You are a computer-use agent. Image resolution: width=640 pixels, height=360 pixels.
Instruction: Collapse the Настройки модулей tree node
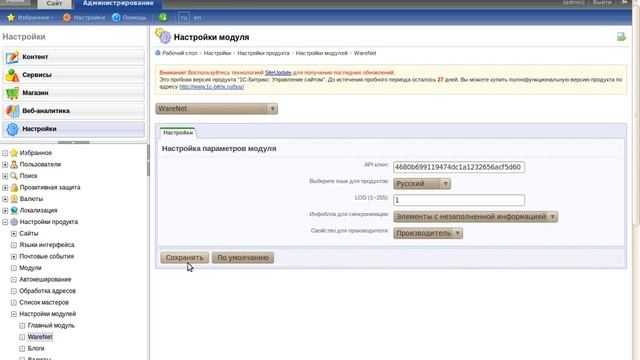click(13, 314)
